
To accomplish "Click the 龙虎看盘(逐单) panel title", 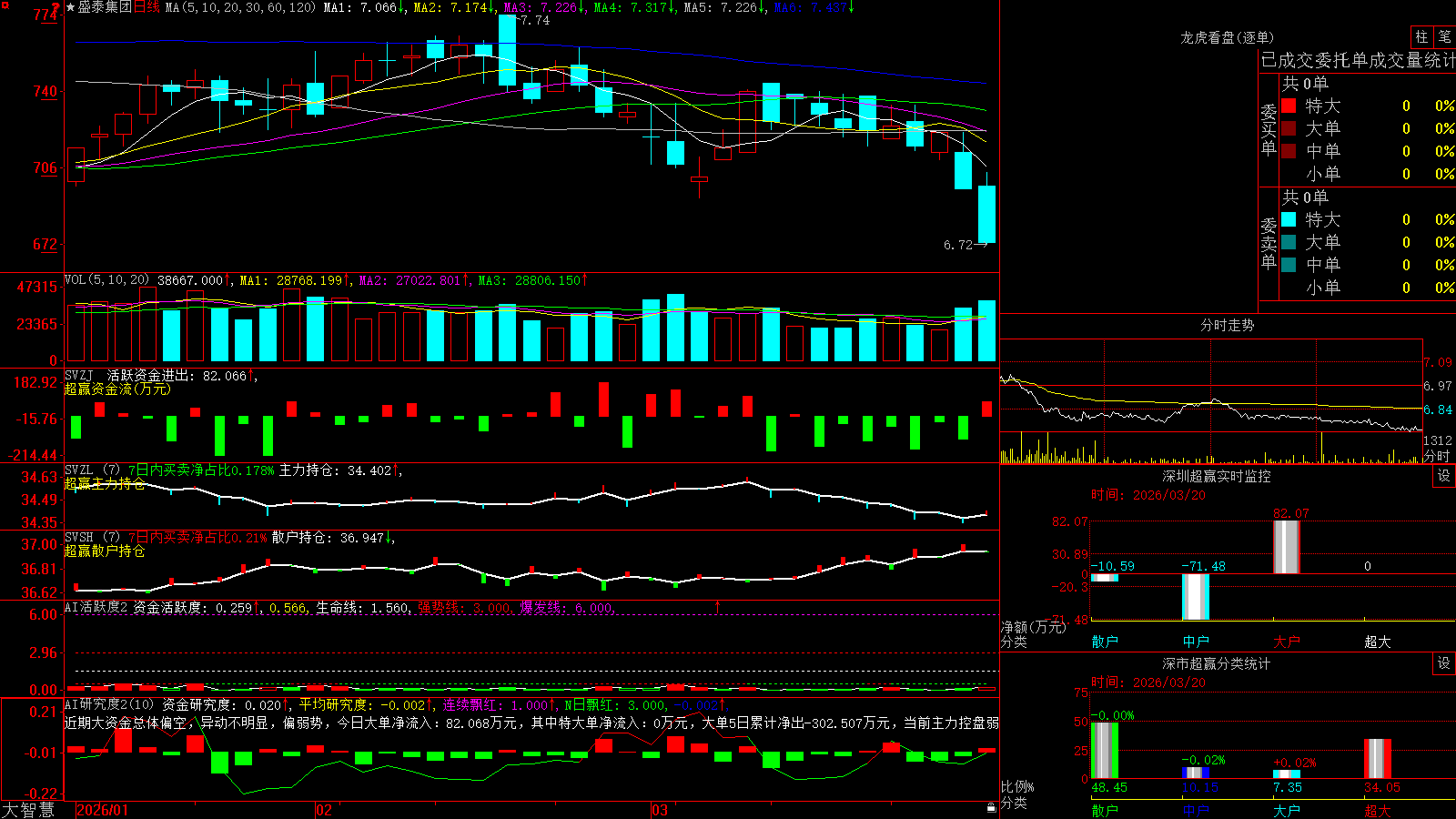I will coord(1227,37).
